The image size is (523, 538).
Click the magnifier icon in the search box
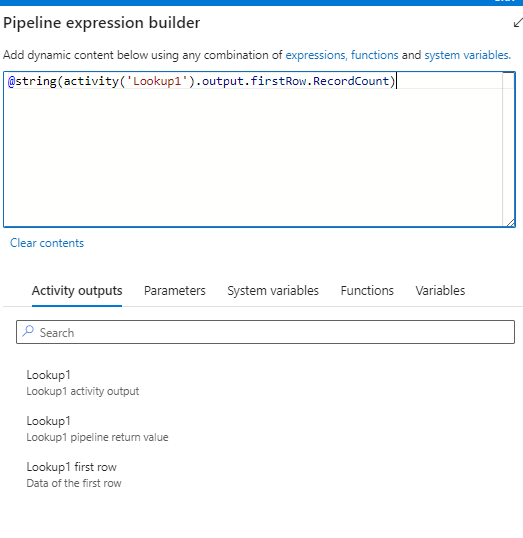(x=28, y=331)
